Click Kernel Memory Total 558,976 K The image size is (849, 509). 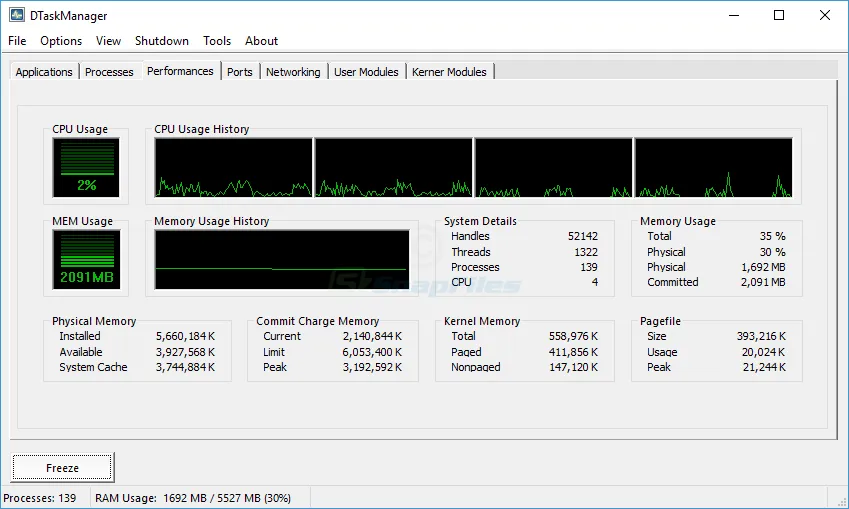pyautogui.click(x=573, y=336)
